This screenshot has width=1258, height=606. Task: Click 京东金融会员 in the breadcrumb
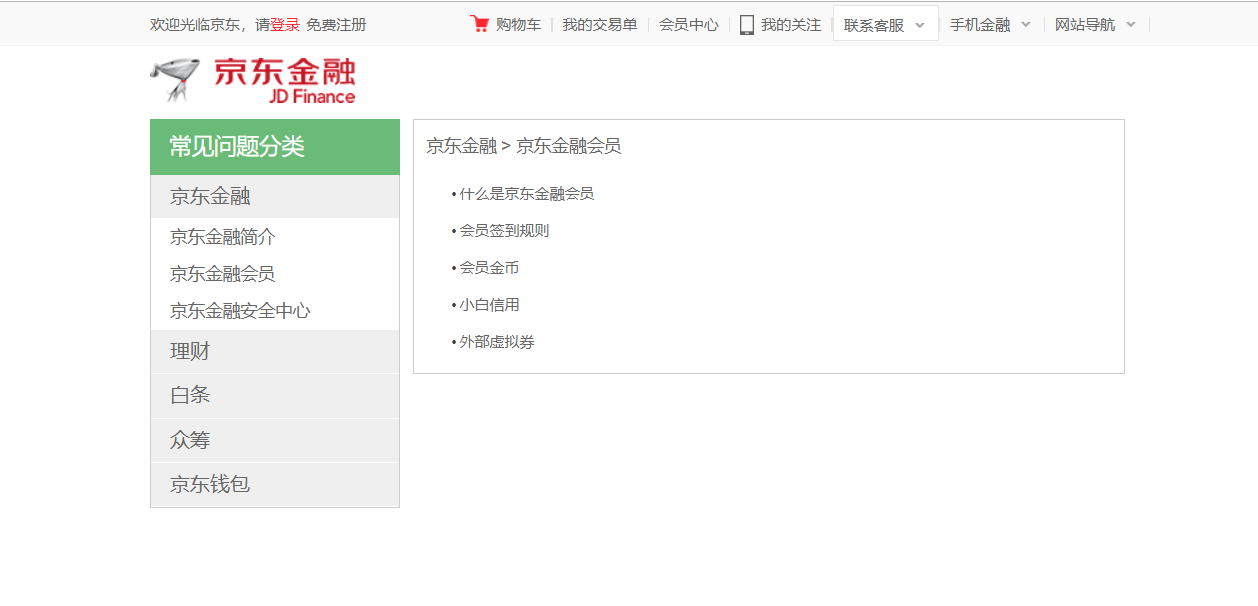coord(568,146)
